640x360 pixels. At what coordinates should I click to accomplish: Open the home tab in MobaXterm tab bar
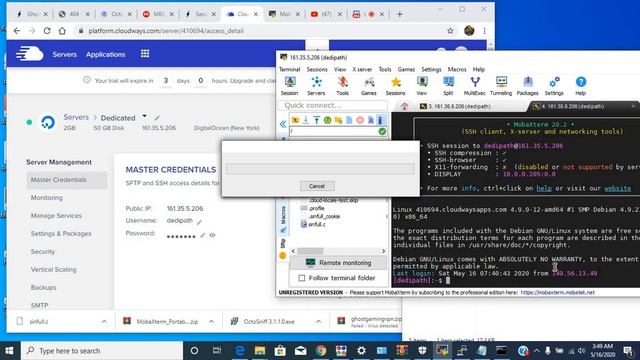[x=404, y=107]
